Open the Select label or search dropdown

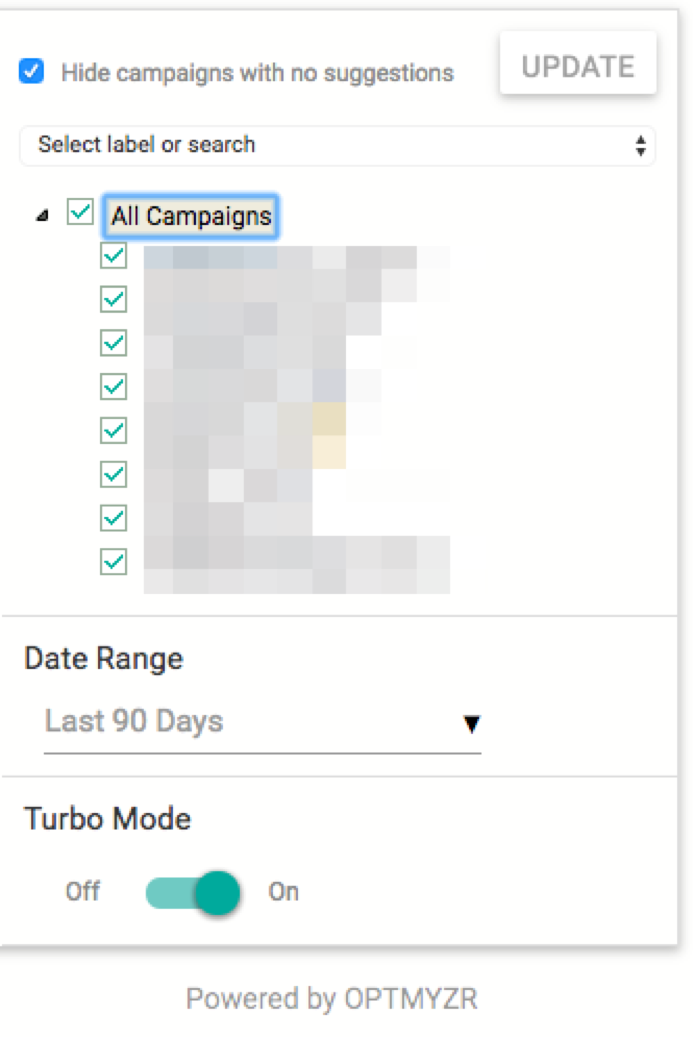coord(337,145)
